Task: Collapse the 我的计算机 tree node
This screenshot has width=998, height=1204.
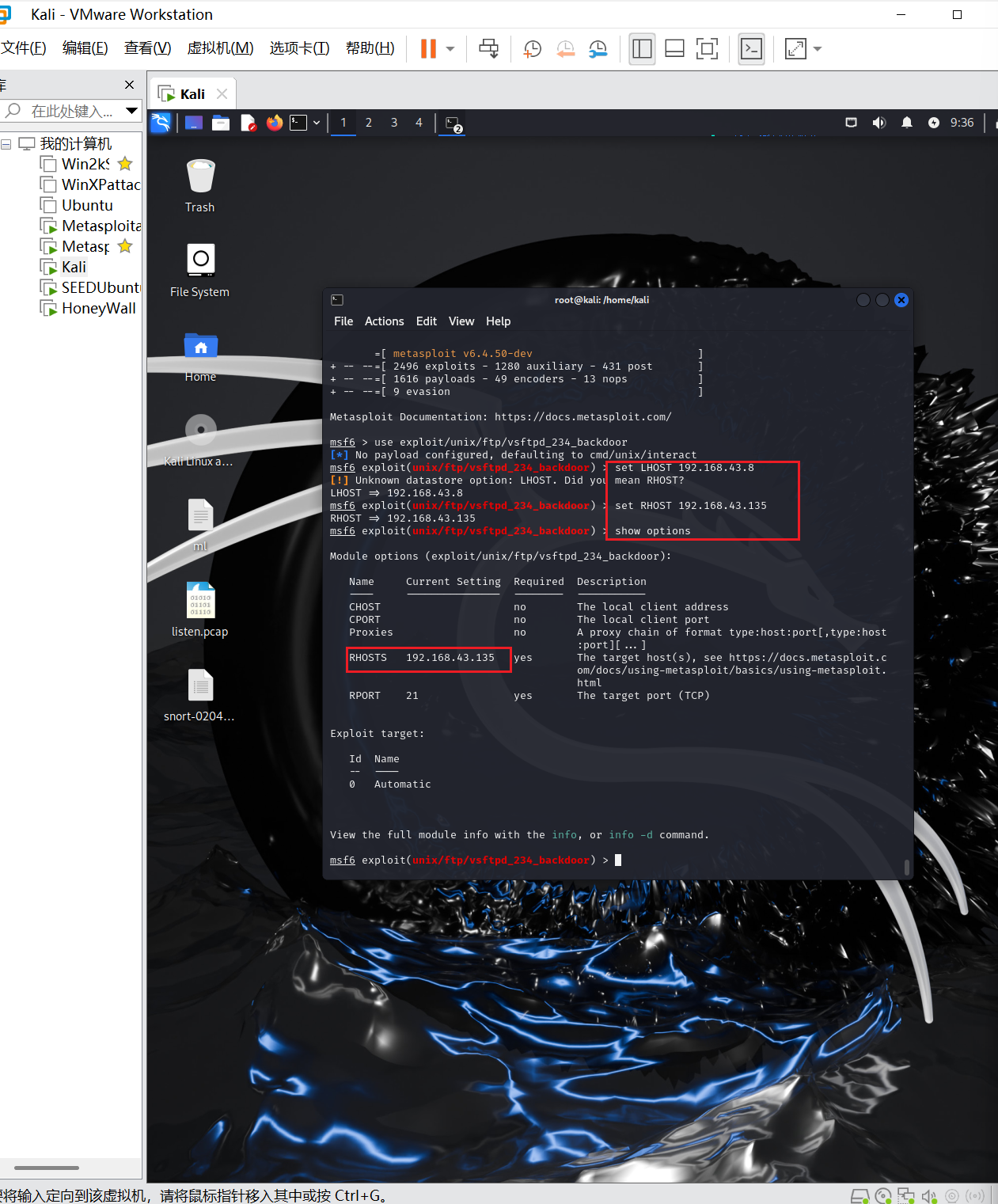Action: pos(6,144)
